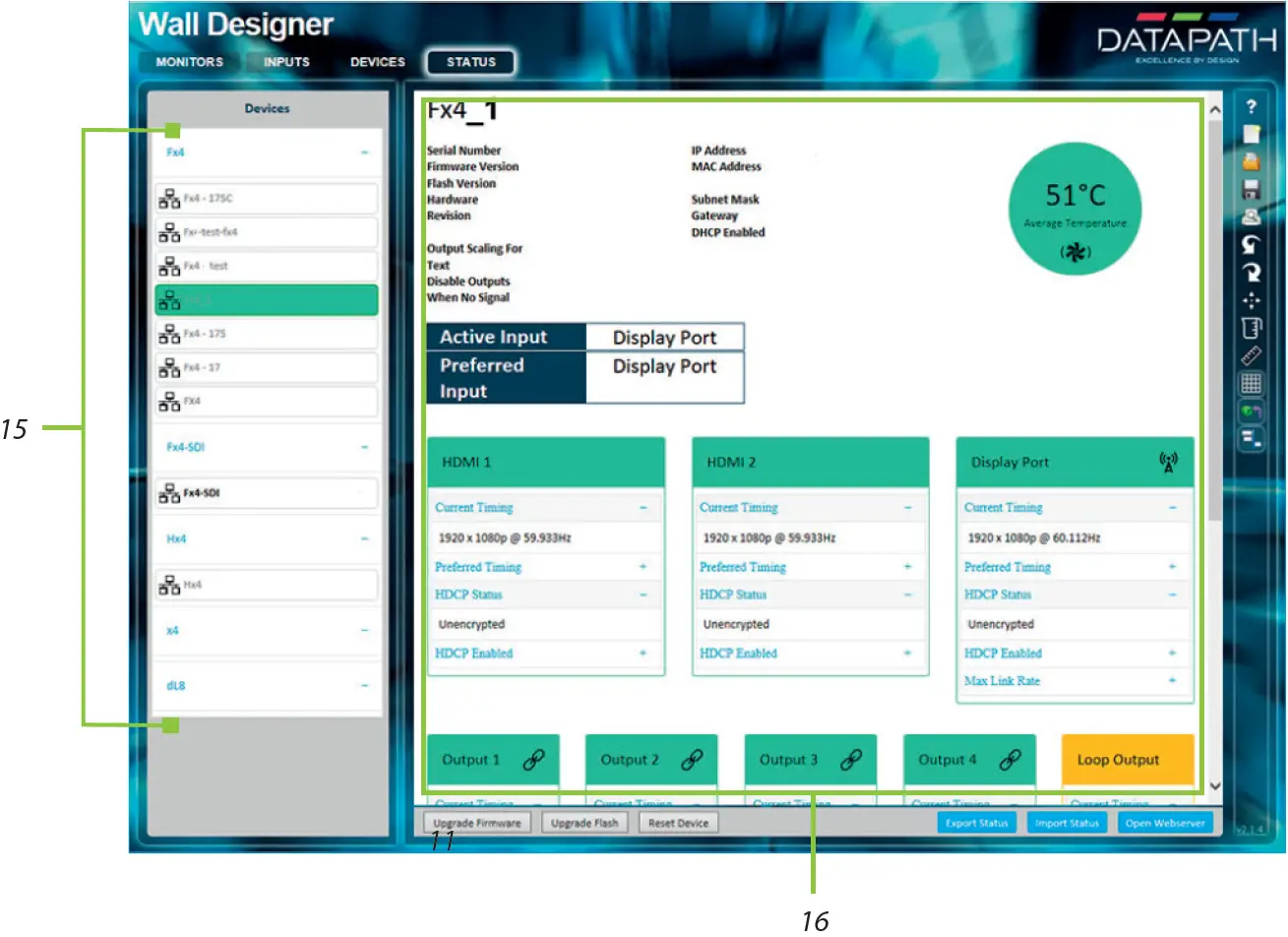
Task: Click the Export Status button
Action: (977, 823)
